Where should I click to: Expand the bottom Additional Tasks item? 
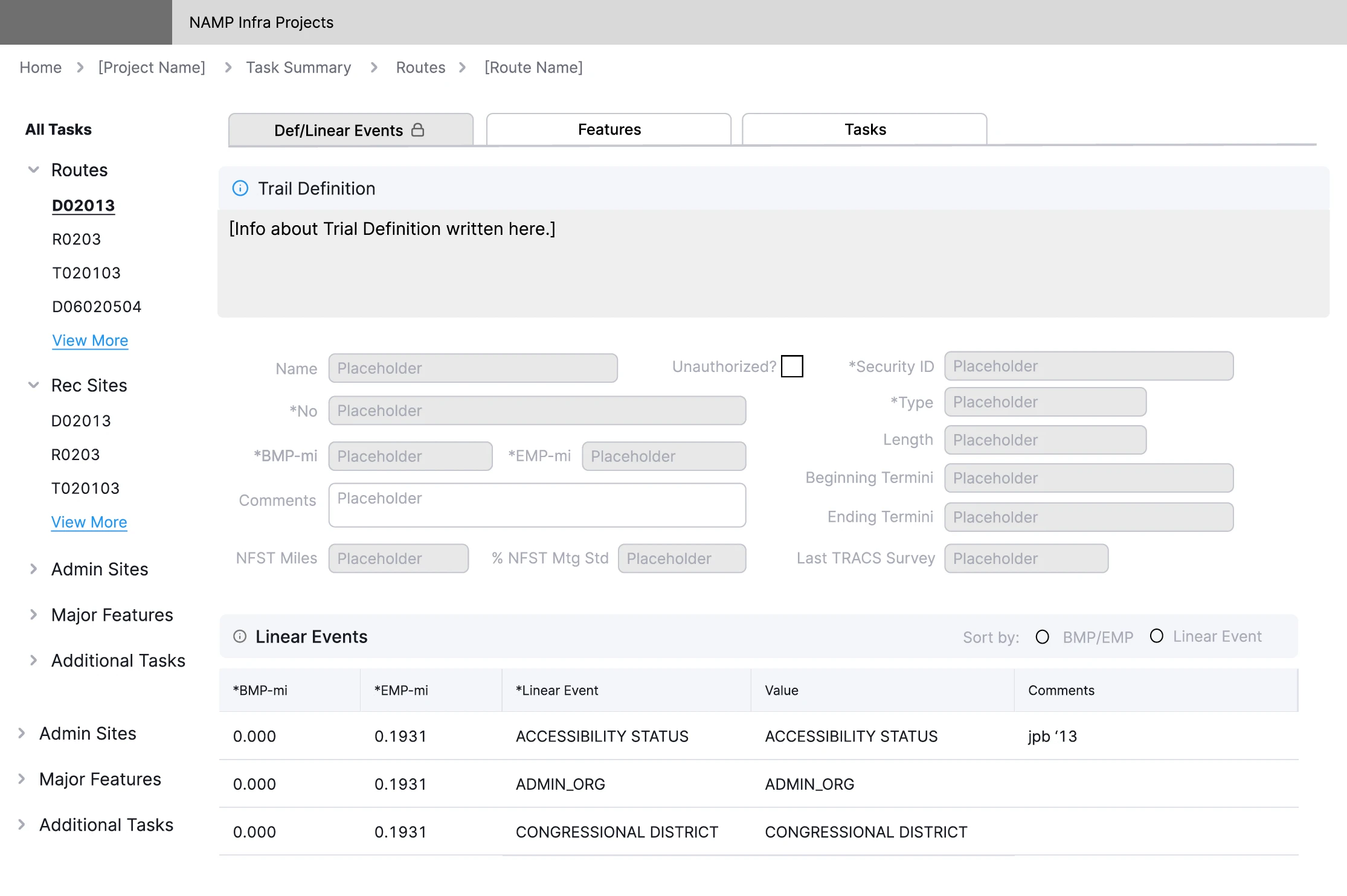22,825
